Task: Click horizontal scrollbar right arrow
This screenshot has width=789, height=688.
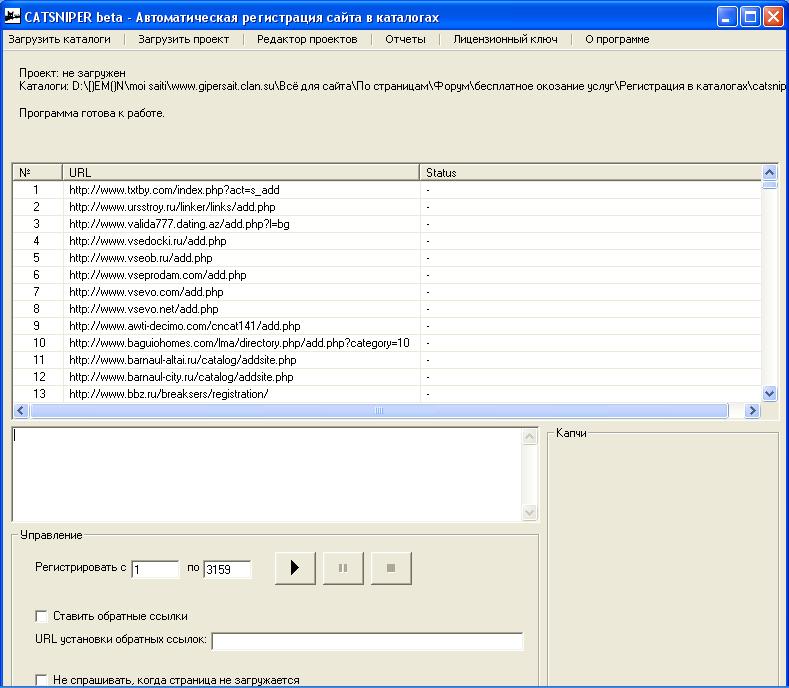Action: [x=752, y=411]
